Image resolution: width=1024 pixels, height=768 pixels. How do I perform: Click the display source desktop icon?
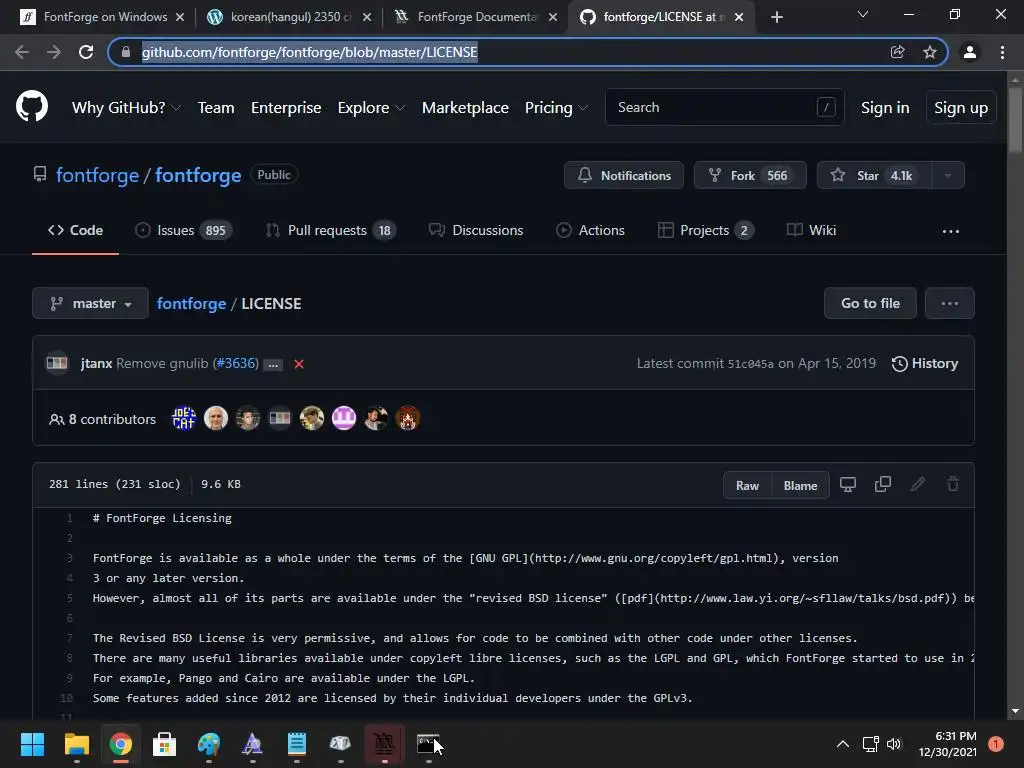coord(848,485)
